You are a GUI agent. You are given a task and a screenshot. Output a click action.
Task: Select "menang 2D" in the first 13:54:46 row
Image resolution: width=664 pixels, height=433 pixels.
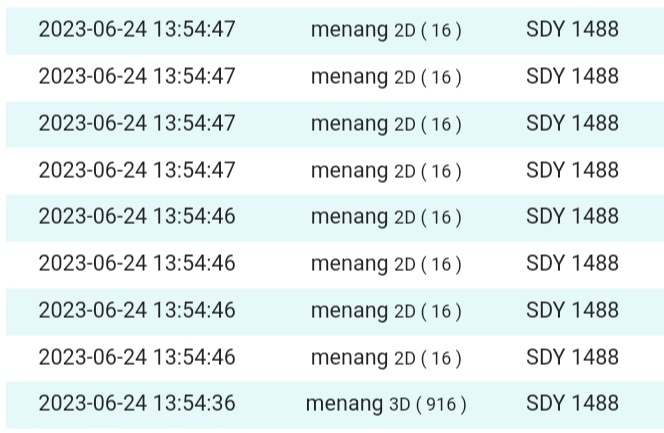[386, 216]
